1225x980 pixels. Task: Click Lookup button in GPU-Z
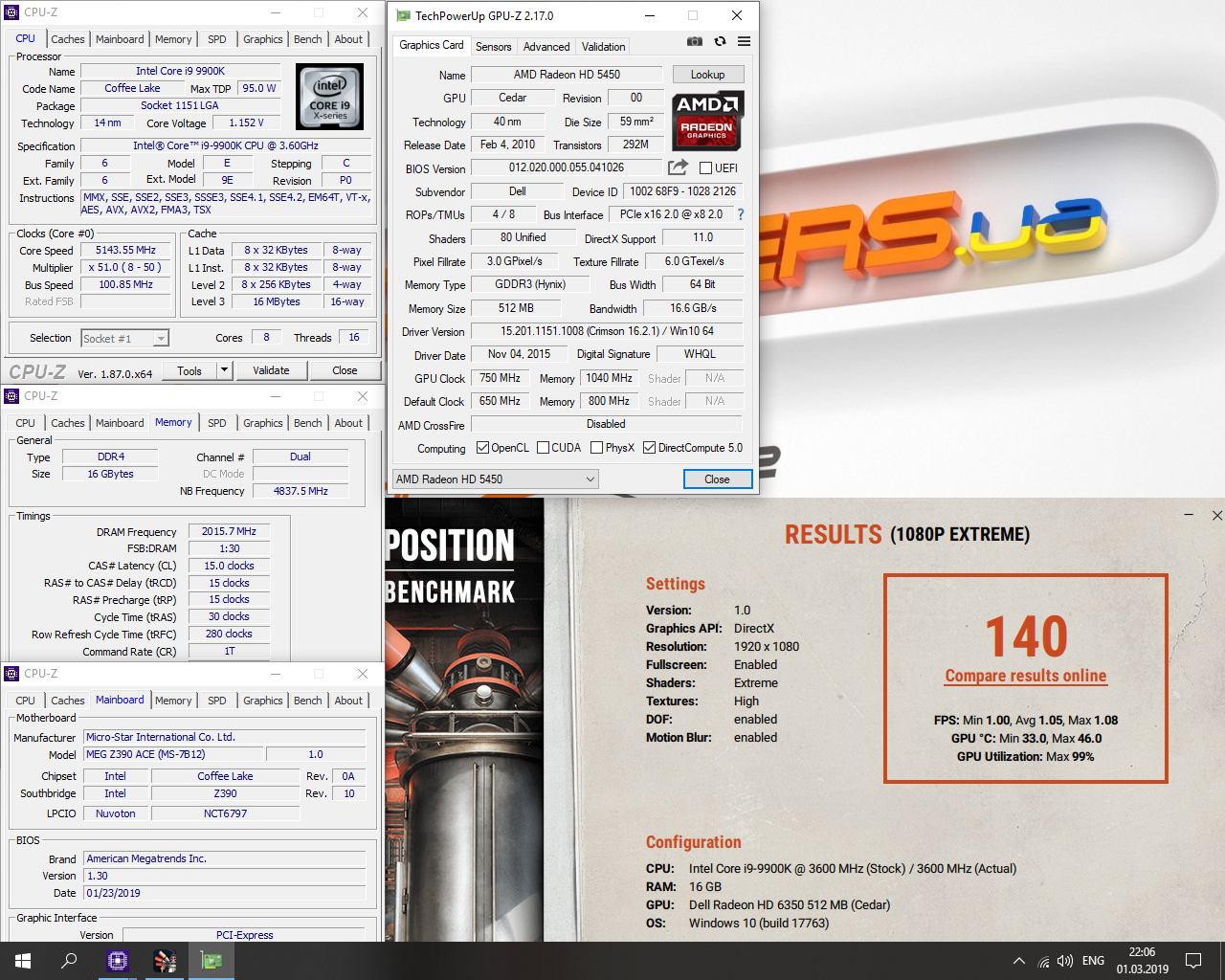[x=707, y=75]
